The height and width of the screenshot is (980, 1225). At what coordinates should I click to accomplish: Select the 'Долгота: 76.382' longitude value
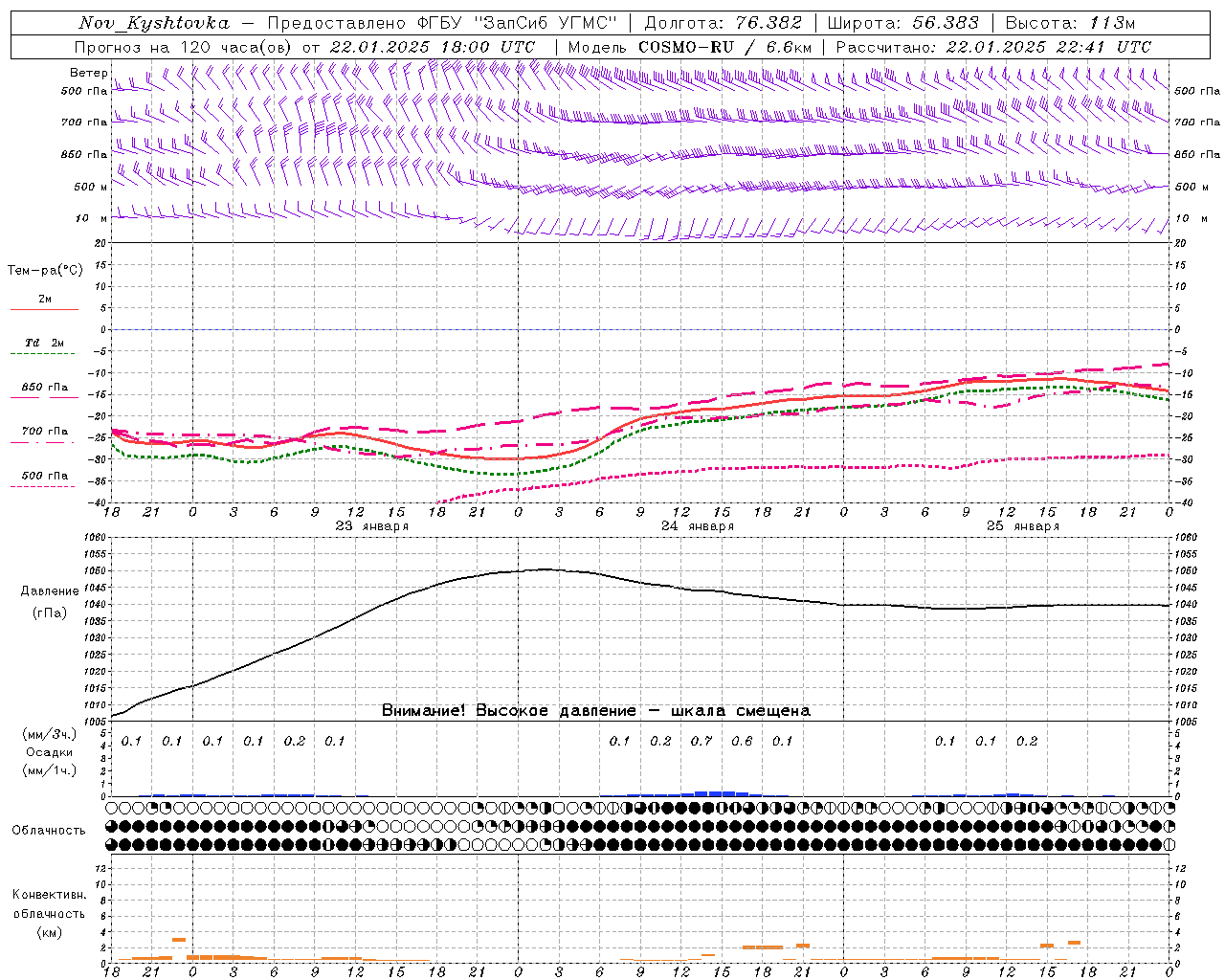tap(723, 23)
